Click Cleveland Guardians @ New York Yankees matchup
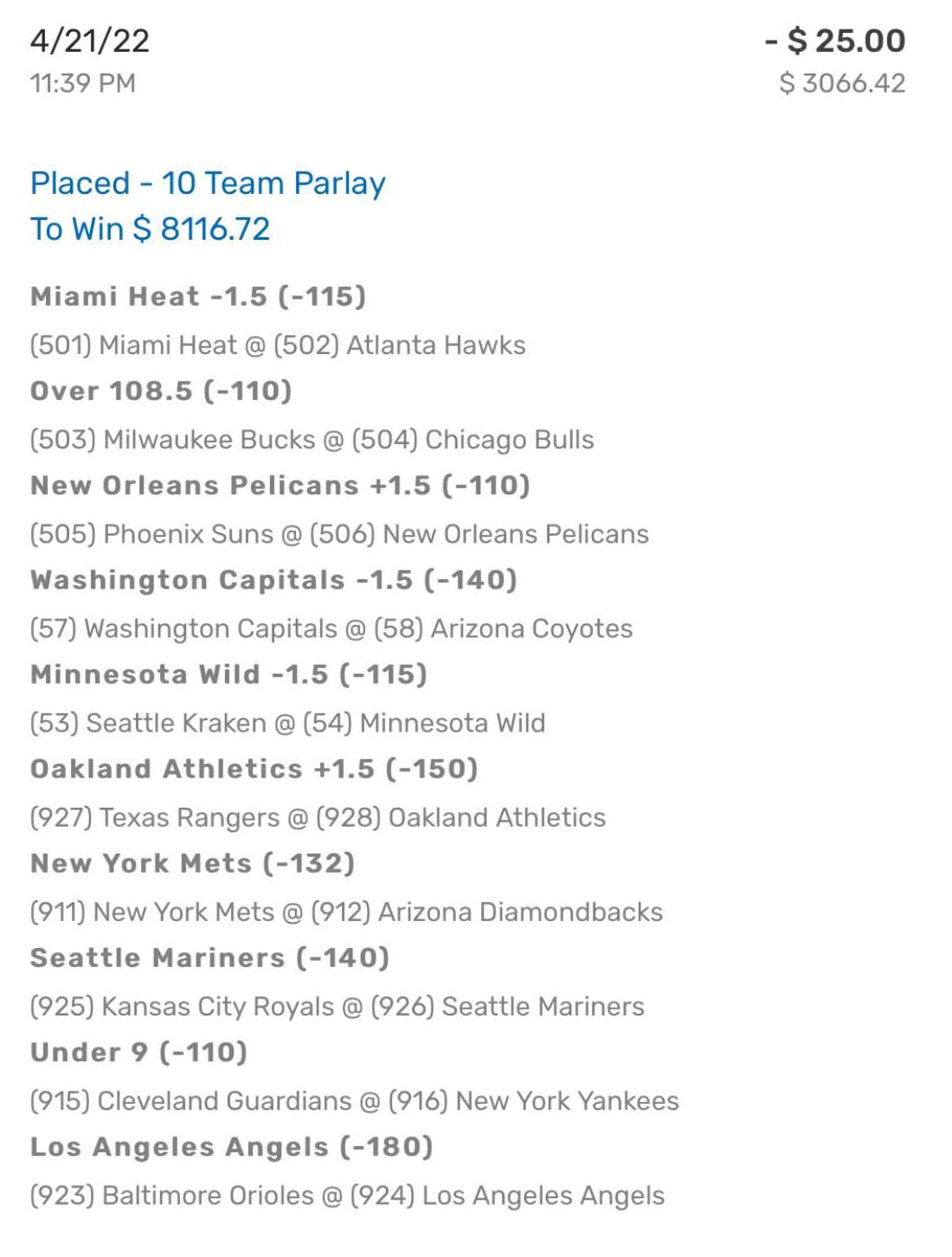This screenshot has width=952, height=1257. click(x=355, y=1101)
